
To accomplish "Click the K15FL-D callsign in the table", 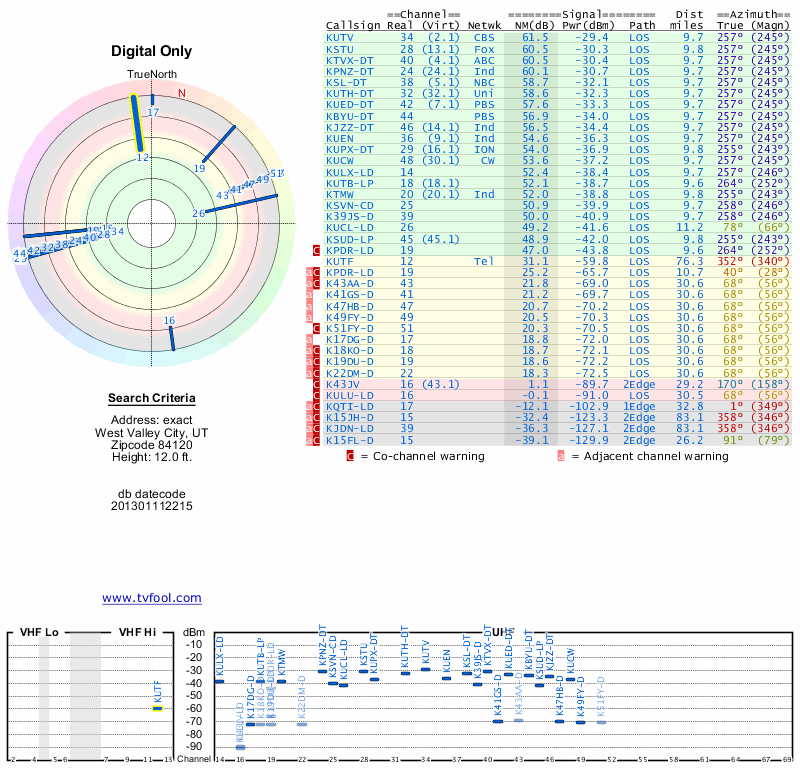I will 350,440.
